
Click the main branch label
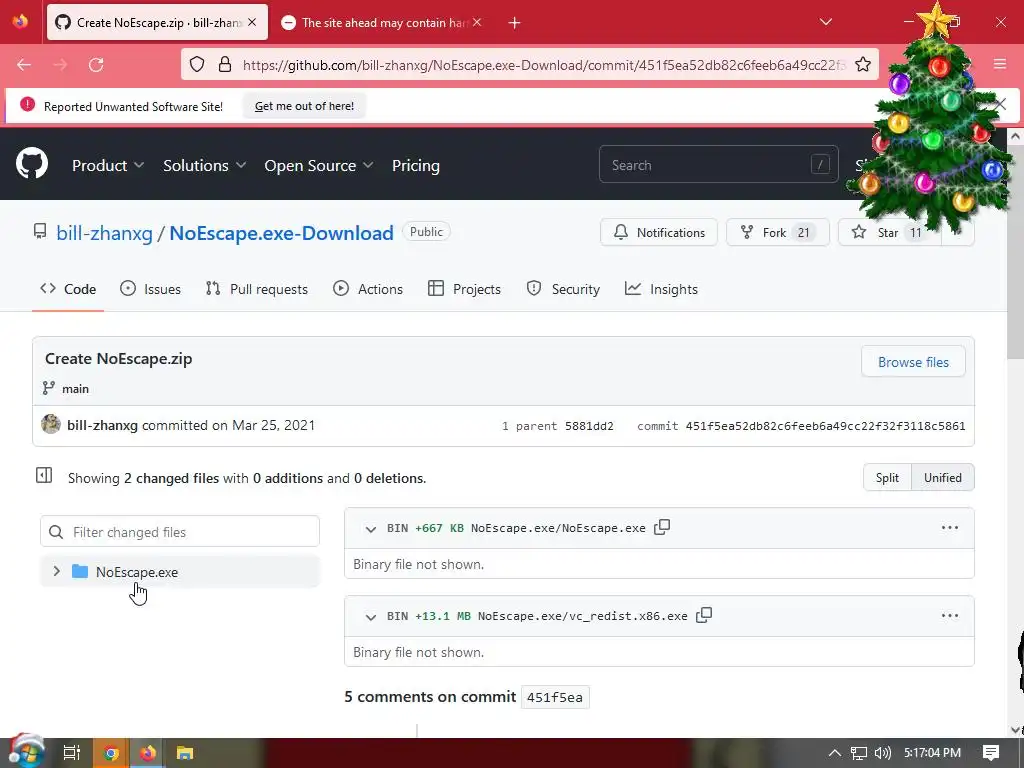click(x=75, y=389)
